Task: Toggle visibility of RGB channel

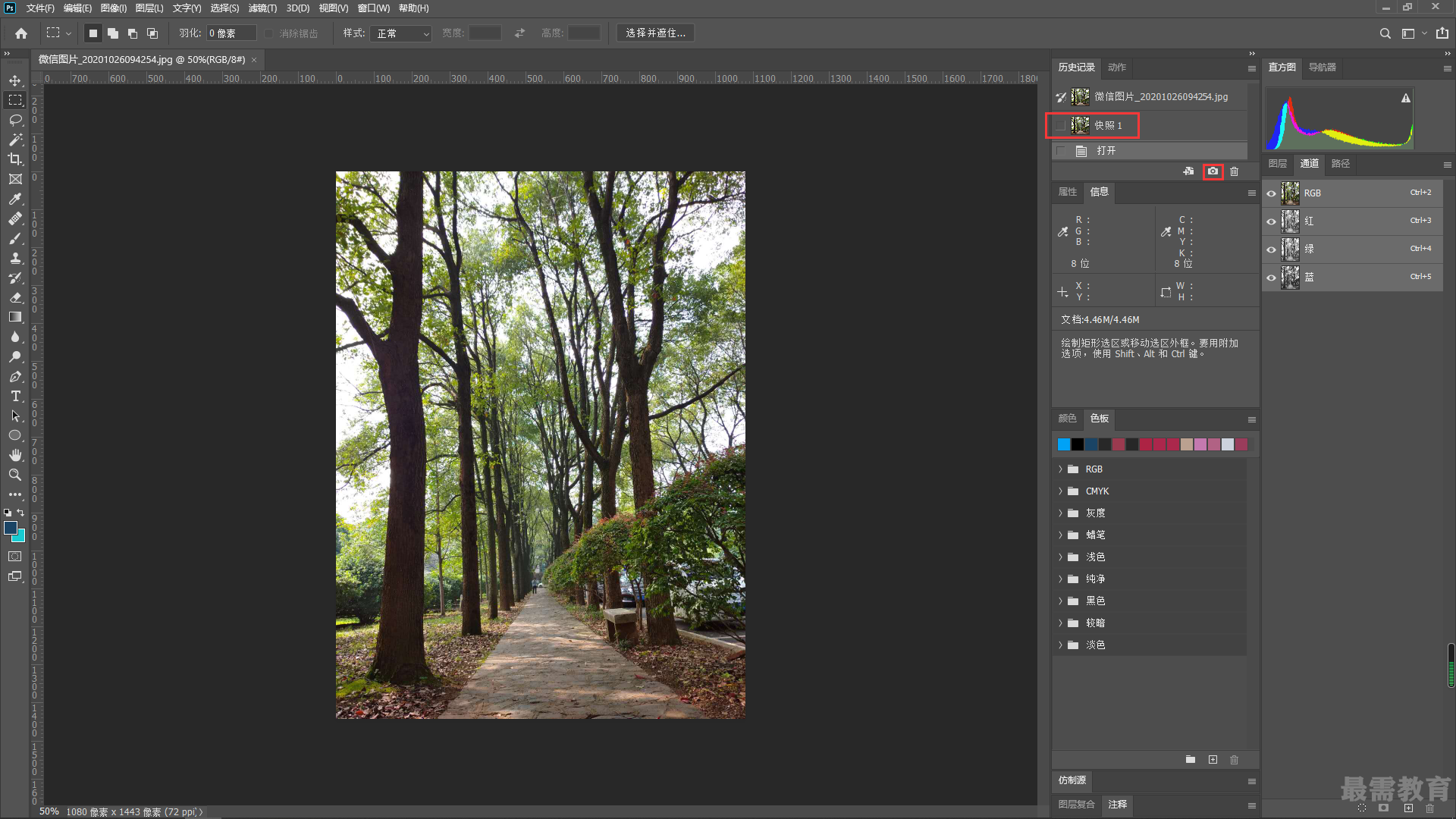Action: click(1271, 193)
